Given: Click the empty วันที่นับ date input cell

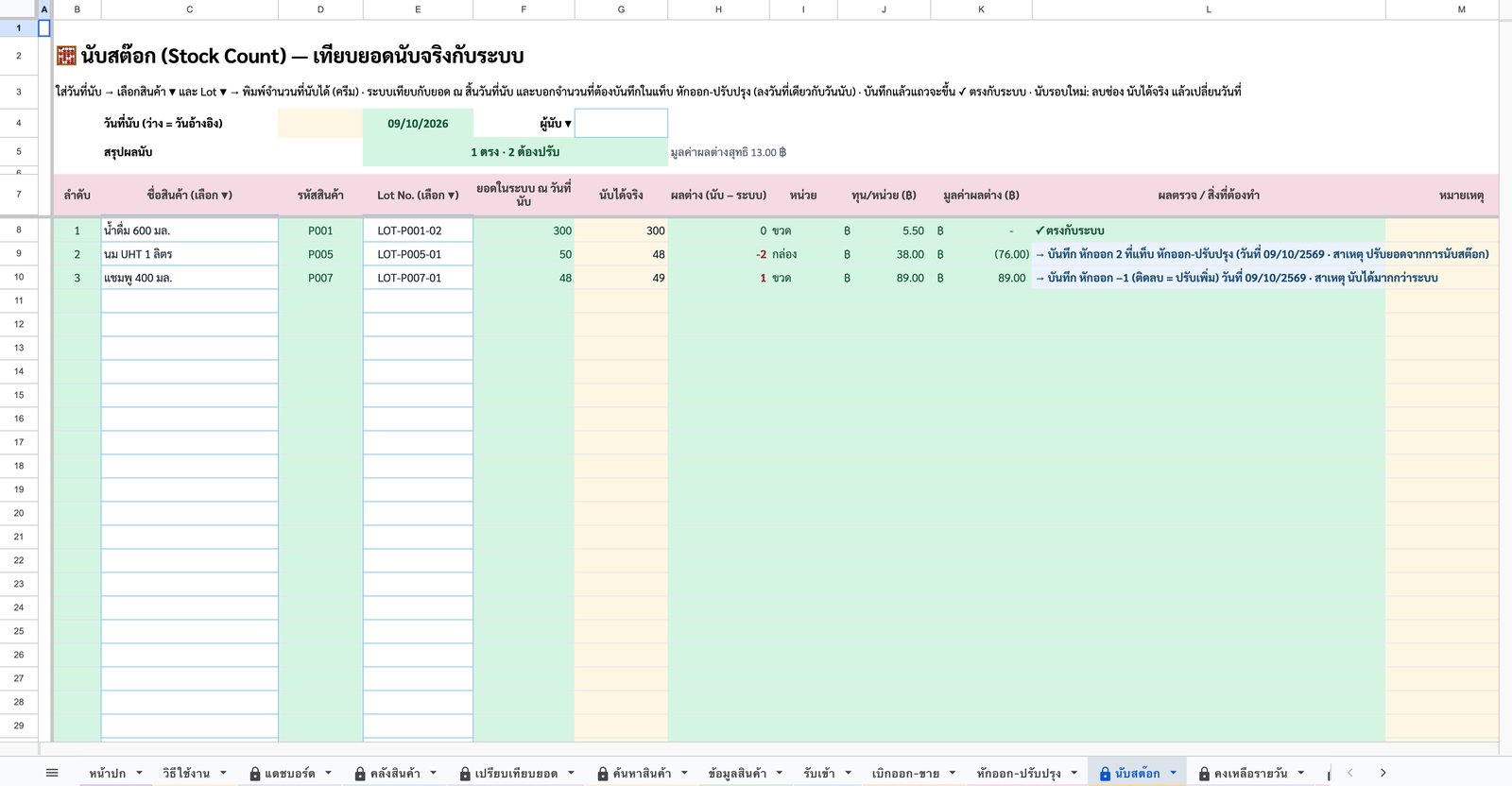Looking at the screenshot, I should (320, 123).
